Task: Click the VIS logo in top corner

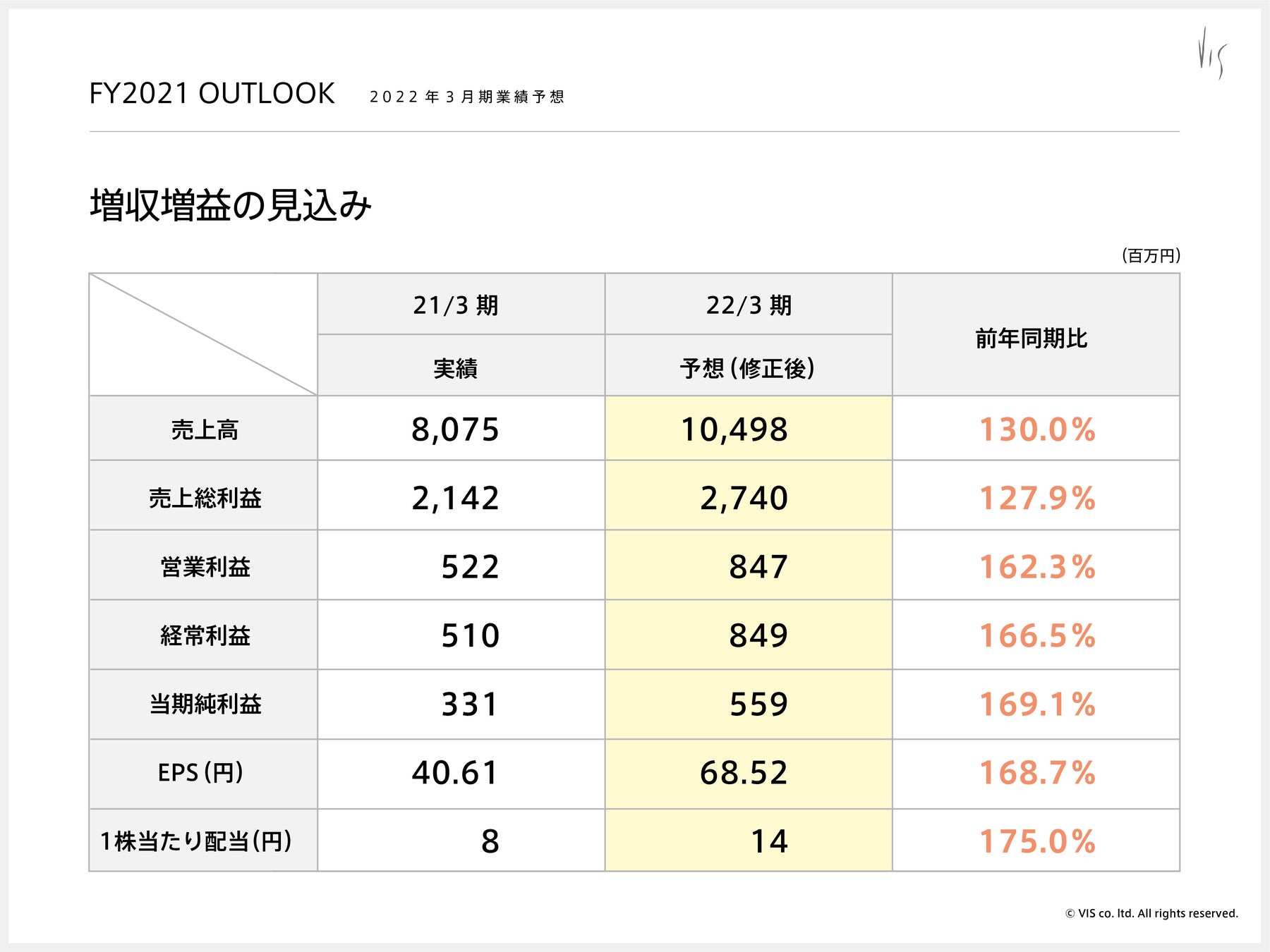Action: [x=1213, y=53]
